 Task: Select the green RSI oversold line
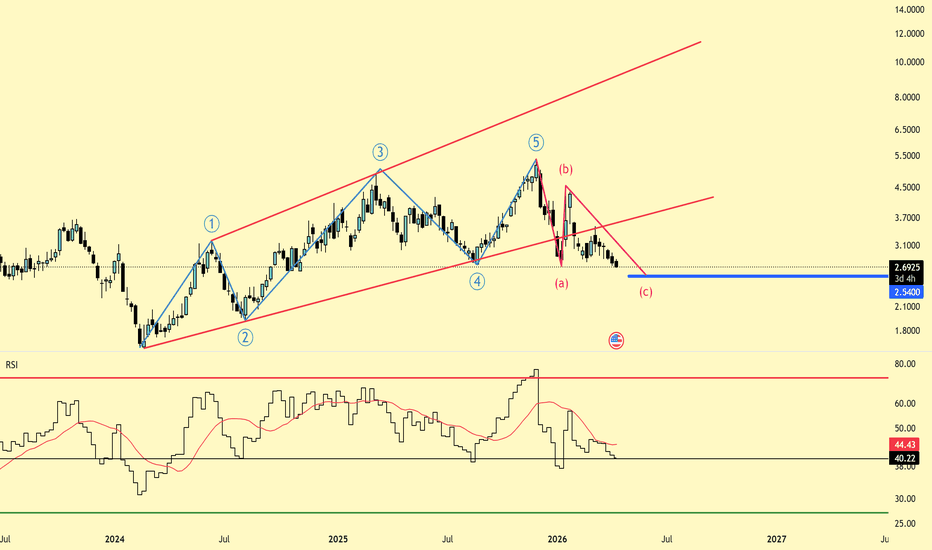(x=444, y=513)
